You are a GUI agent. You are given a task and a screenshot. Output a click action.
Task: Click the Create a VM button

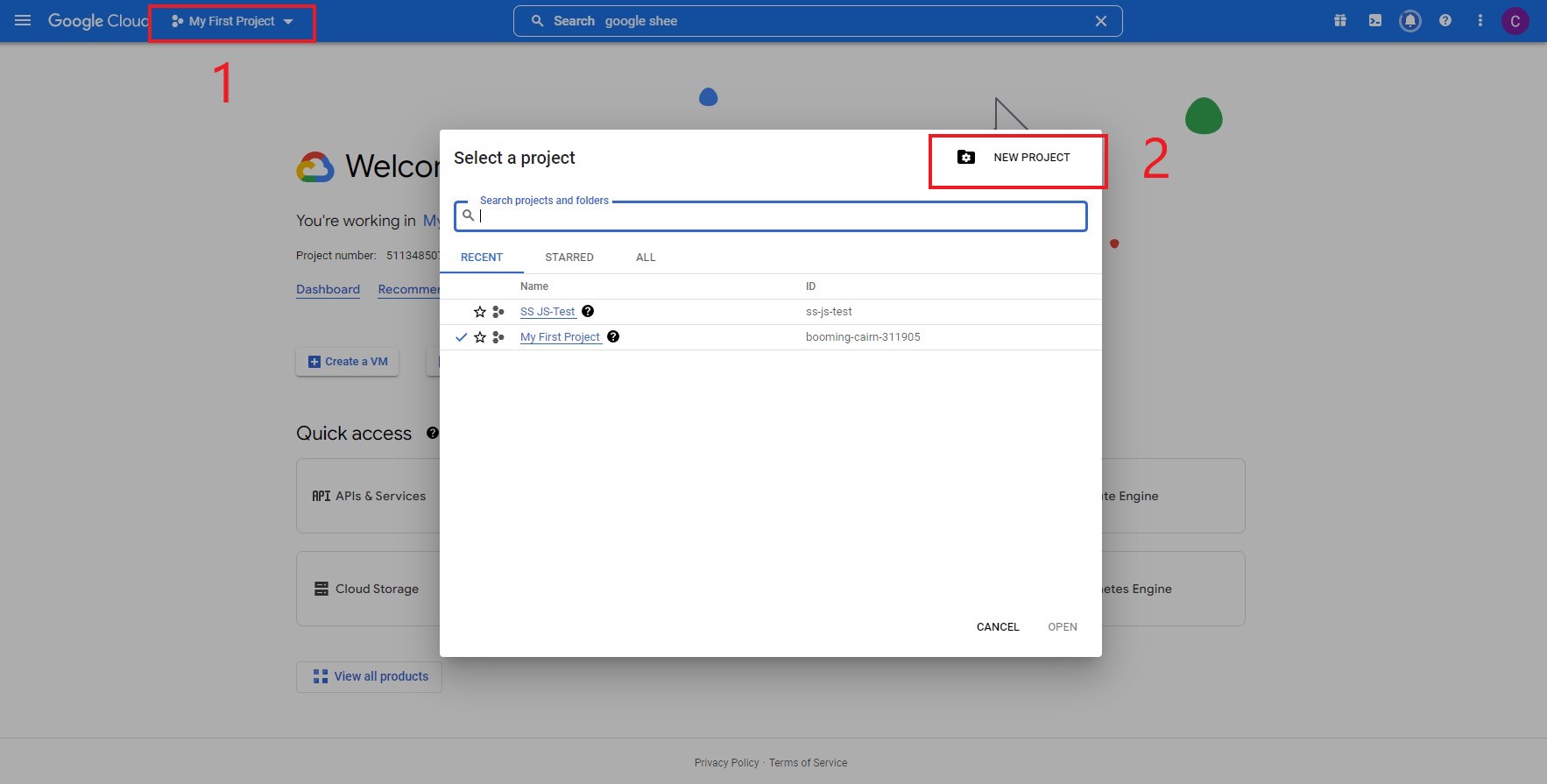347,362
